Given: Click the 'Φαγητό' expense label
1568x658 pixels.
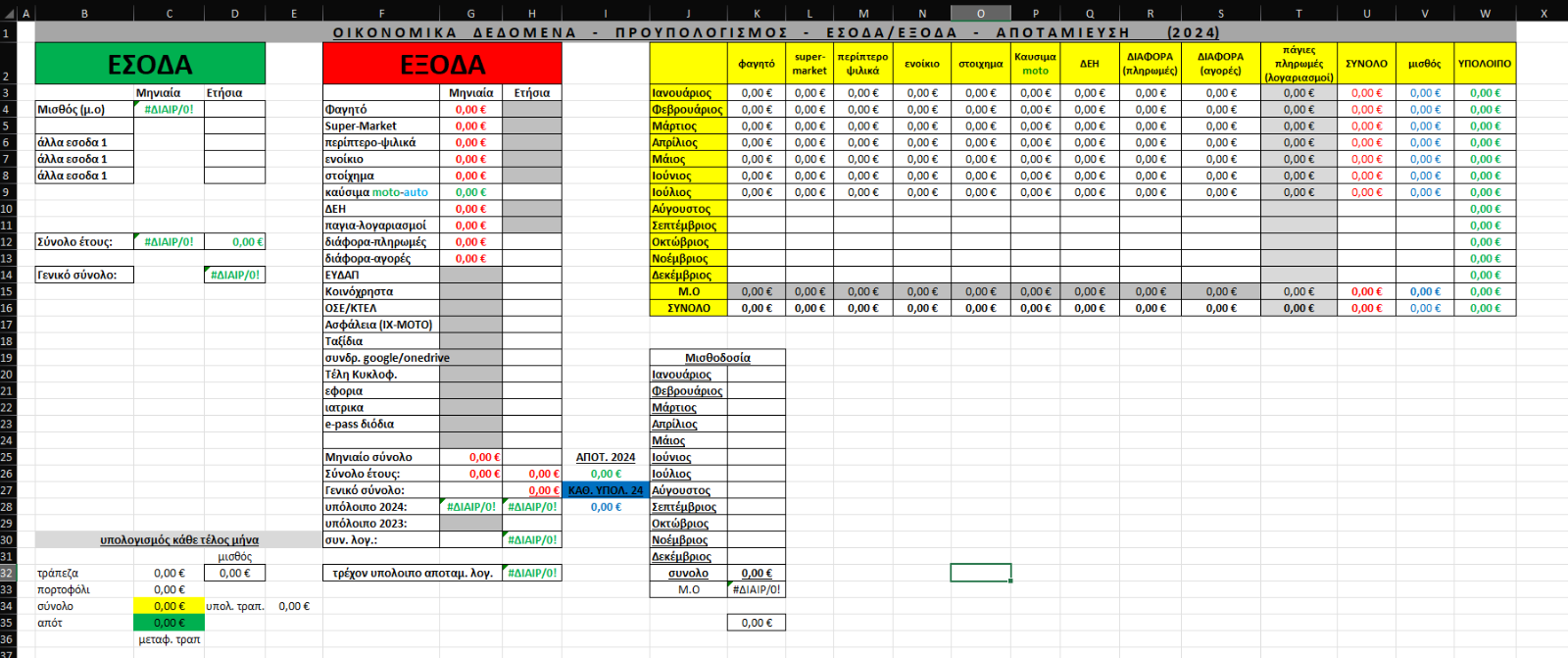Looking at the screenshot, I should click(381, 109).
